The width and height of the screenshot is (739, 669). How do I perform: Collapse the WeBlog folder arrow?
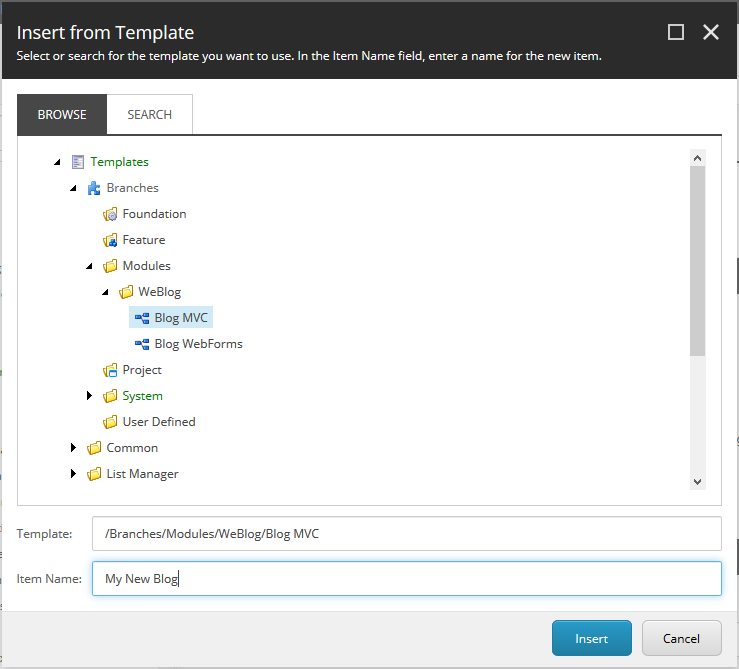point(106,292)
